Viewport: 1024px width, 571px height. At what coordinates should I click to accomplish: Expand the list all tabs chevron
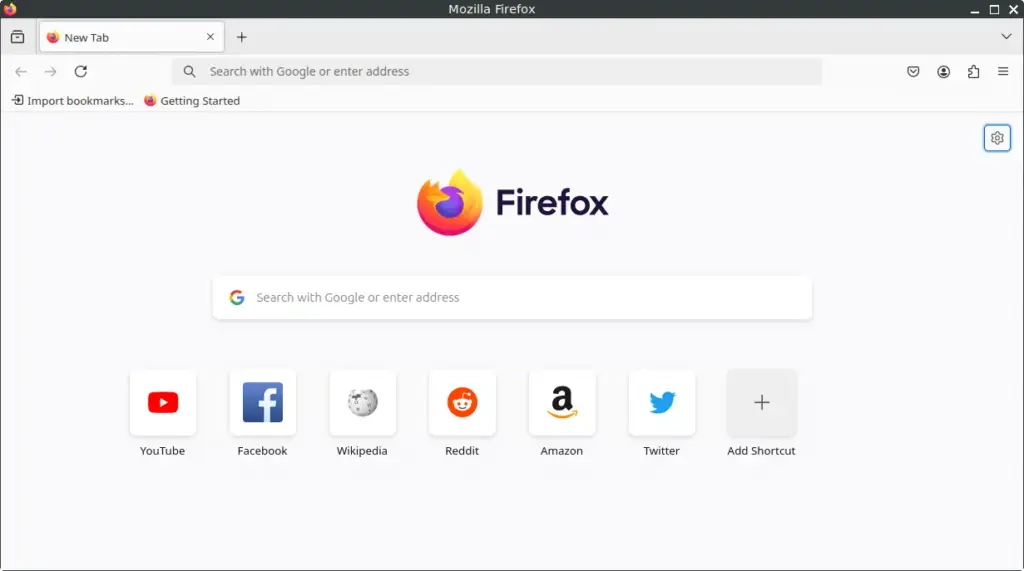[x=1006, y=37]
